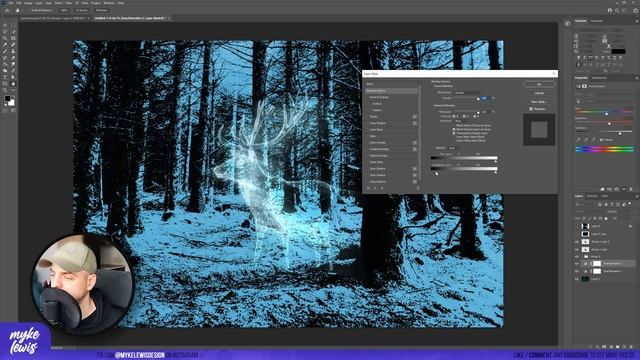Click the add layer style fx icon in the Layers panel
This screenshot has width=640, height=360.
597,347
